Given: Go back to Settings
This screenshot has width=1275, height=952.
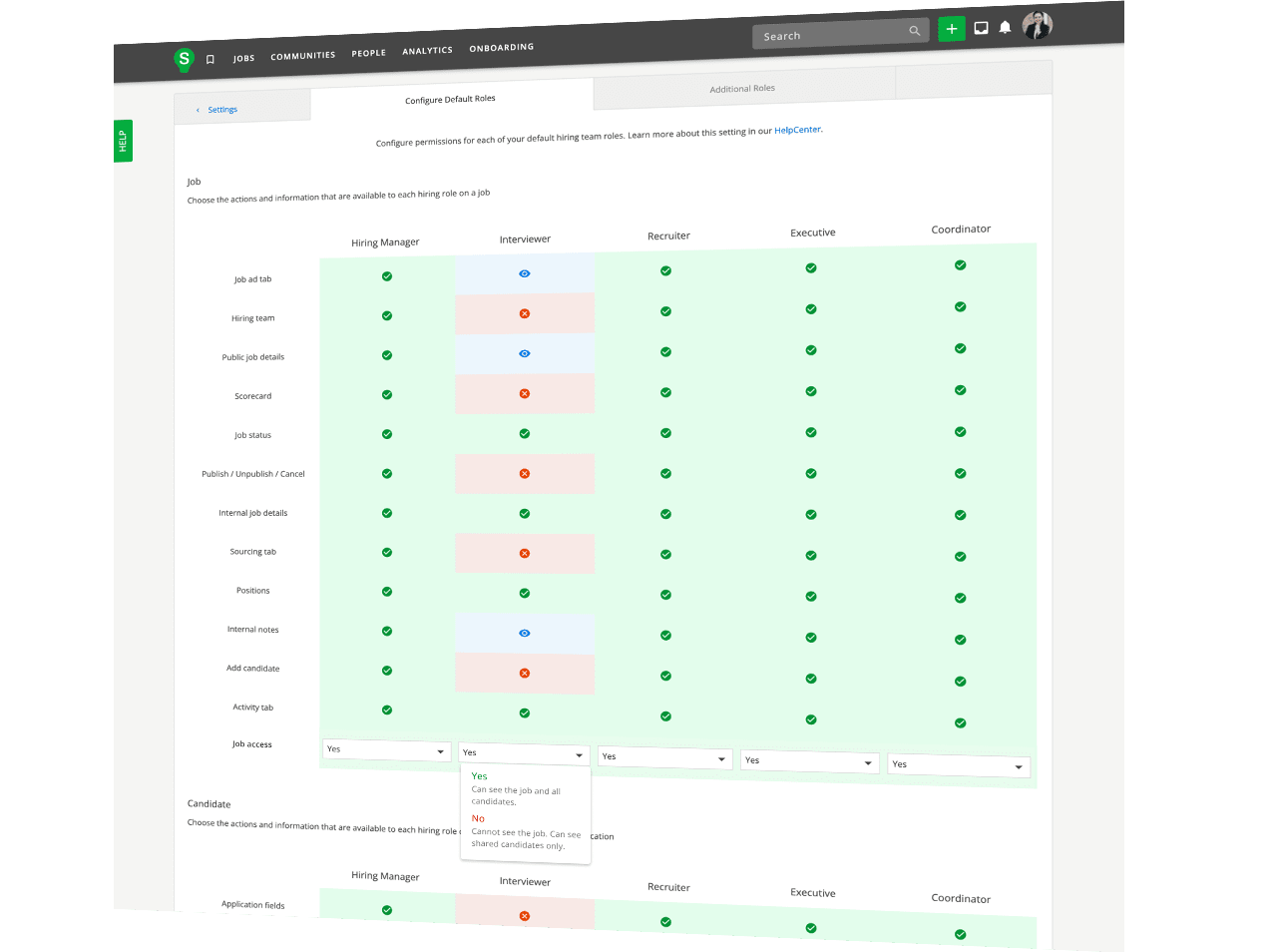Looking at the screenshot, I should point(221,110).
